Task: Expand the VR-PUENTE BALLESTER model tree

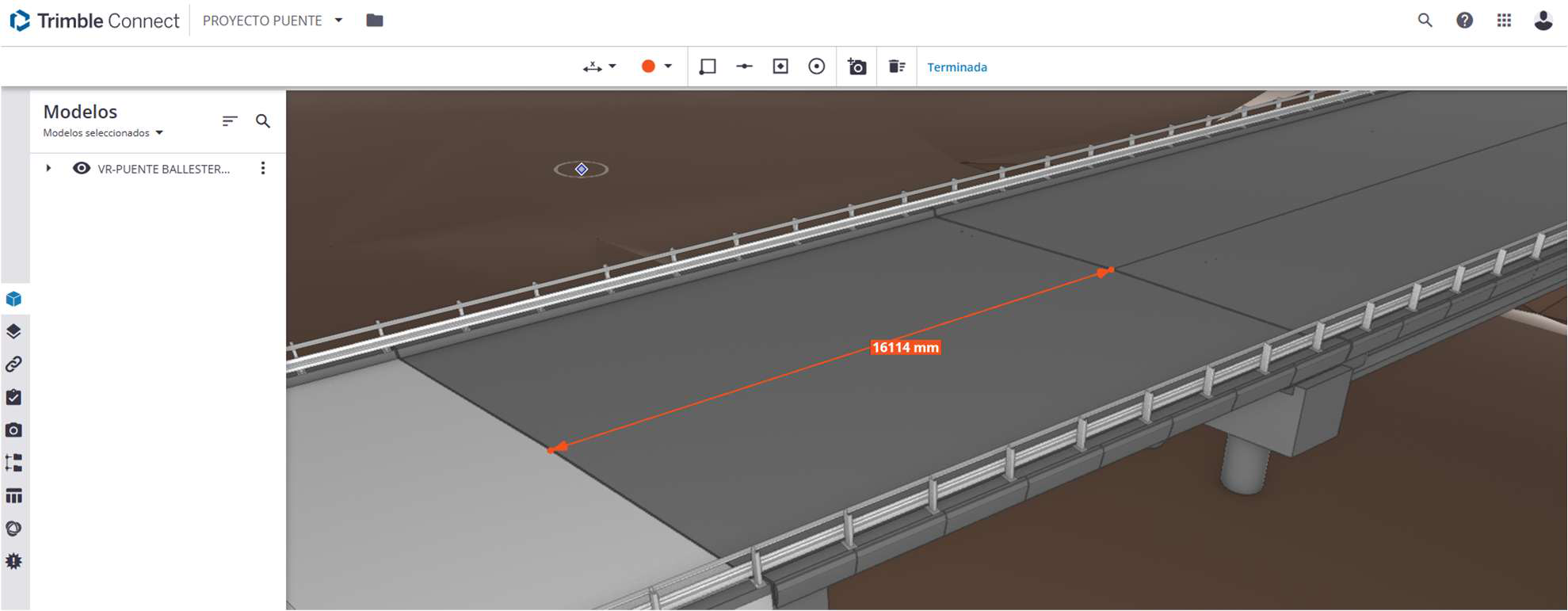Action: [48, 169]
